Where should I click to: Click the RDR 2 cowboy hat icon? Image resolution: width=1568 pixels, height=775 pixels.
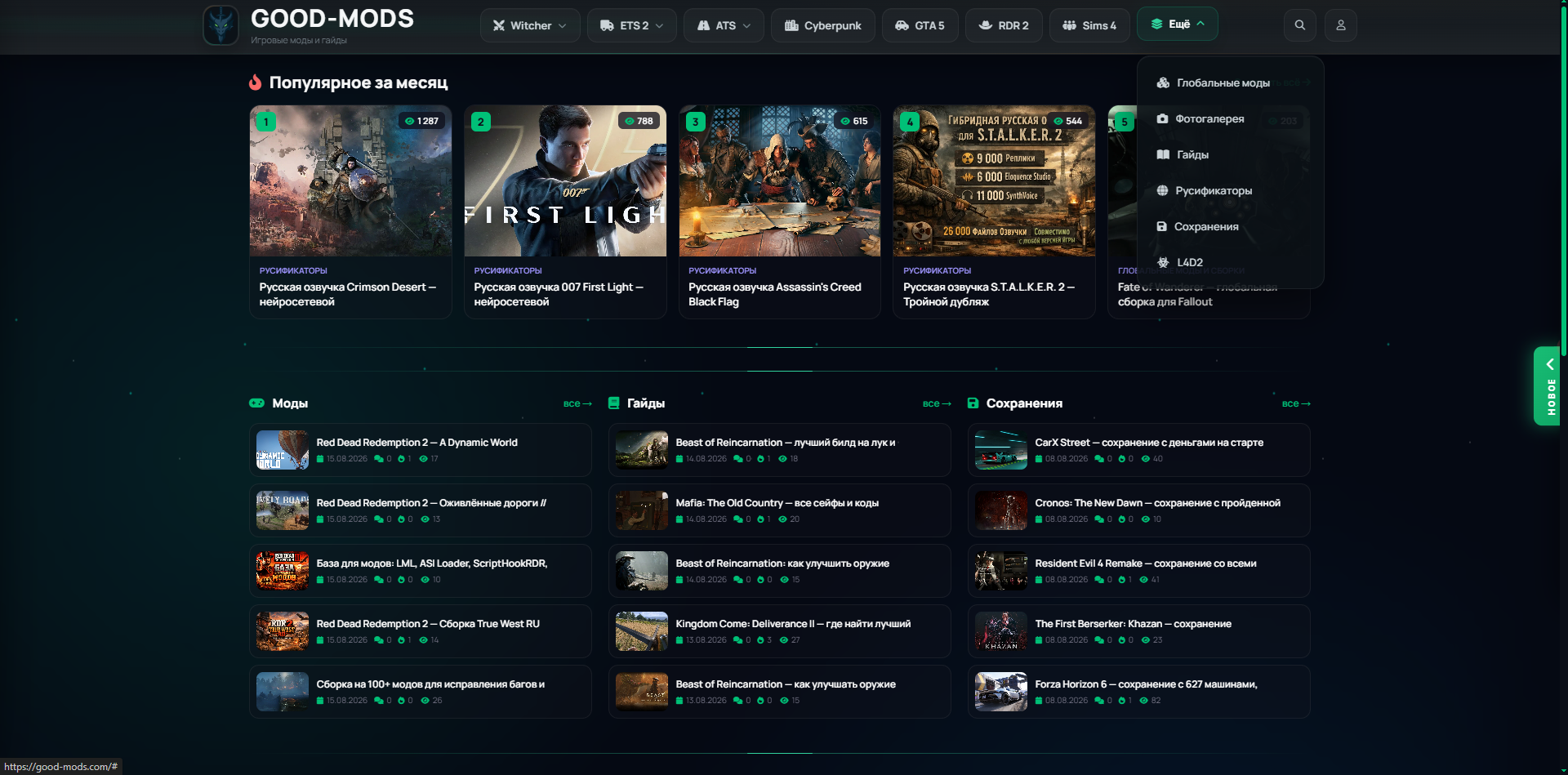[x=986, y=25]
